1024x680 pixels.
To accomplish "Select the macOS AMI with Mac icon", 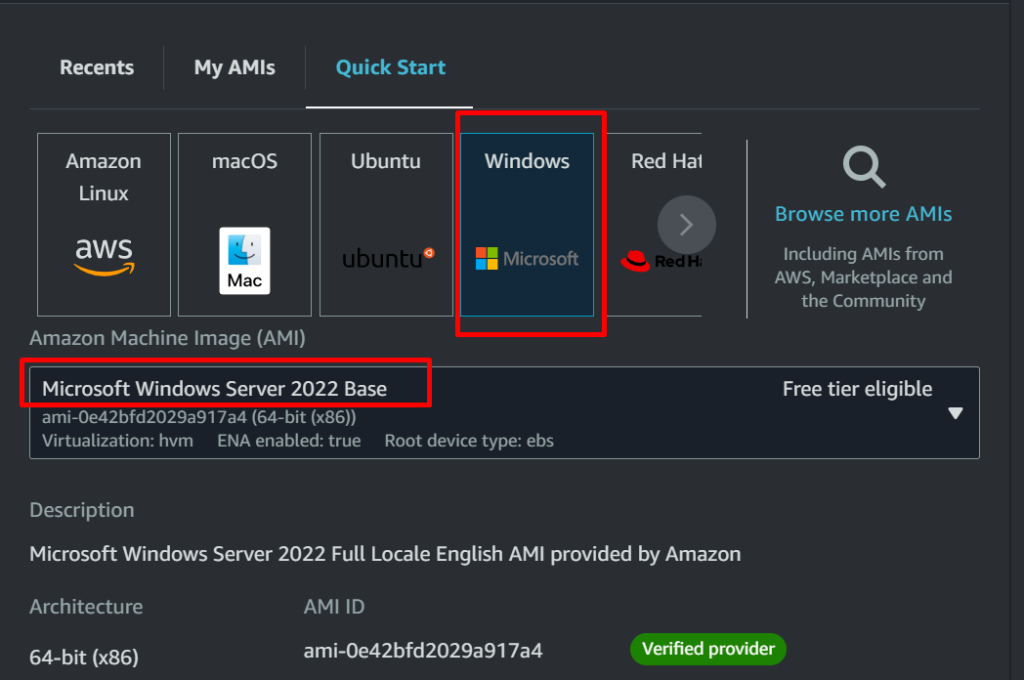I will (x=244, y=222).
